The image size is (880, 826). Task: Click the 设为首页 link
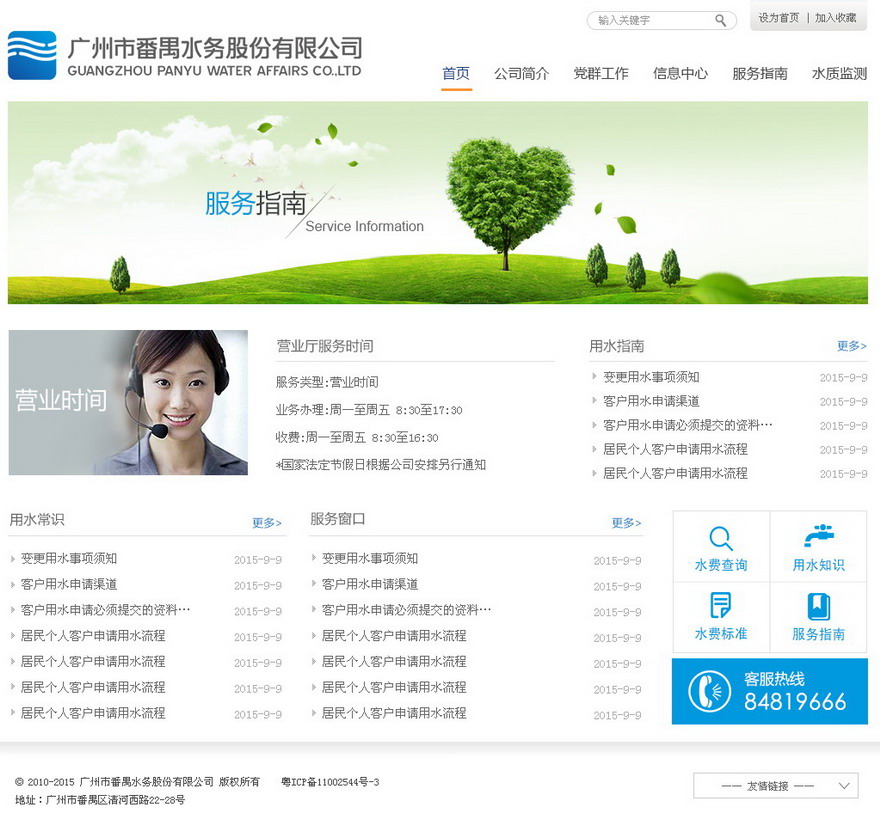tap(779, 18)
